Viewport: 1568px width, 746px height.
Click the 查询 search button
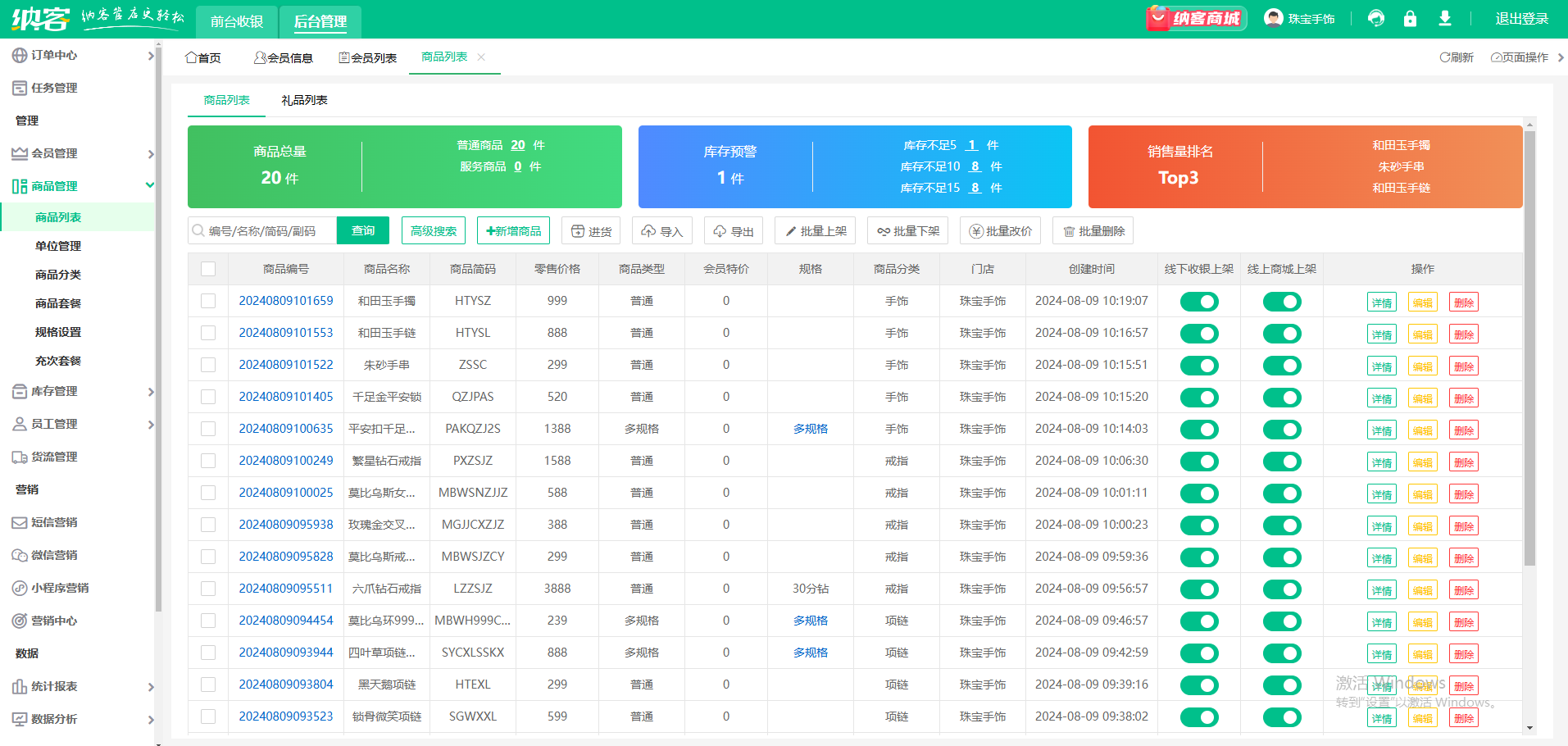pos(363,231)
